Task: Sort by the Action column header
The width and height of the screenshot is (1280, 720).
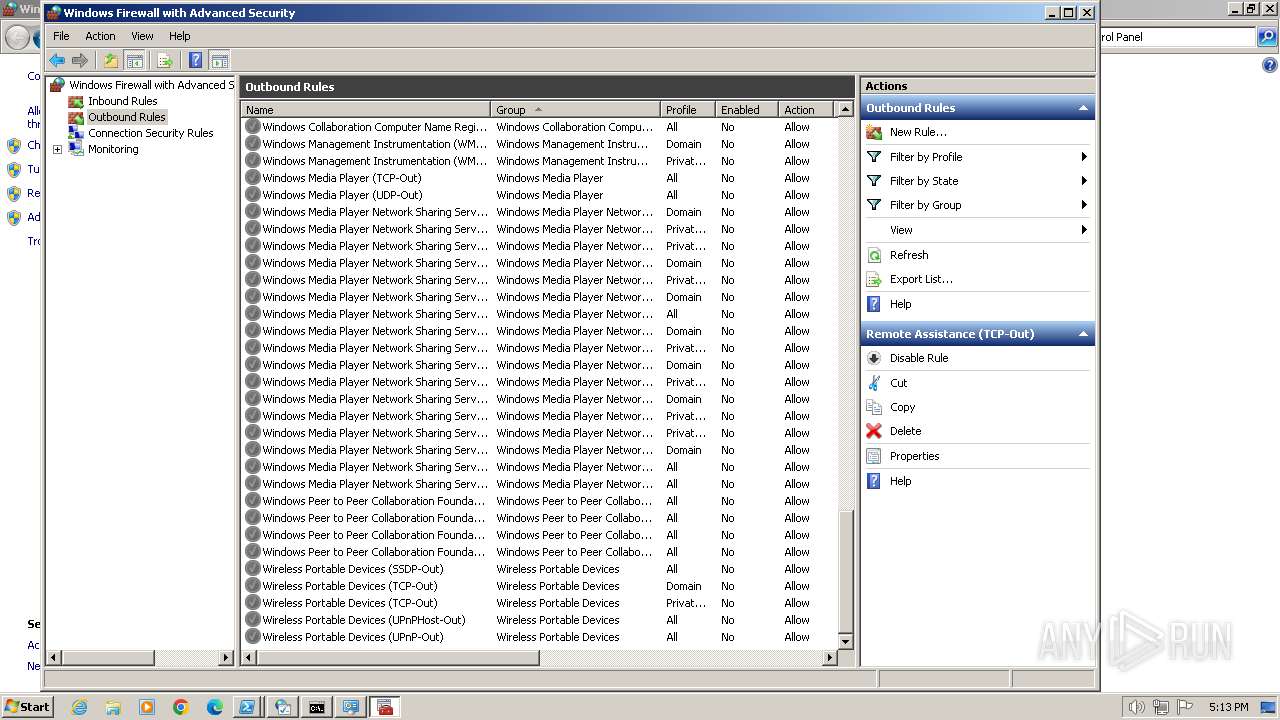Action: (806, 110)
